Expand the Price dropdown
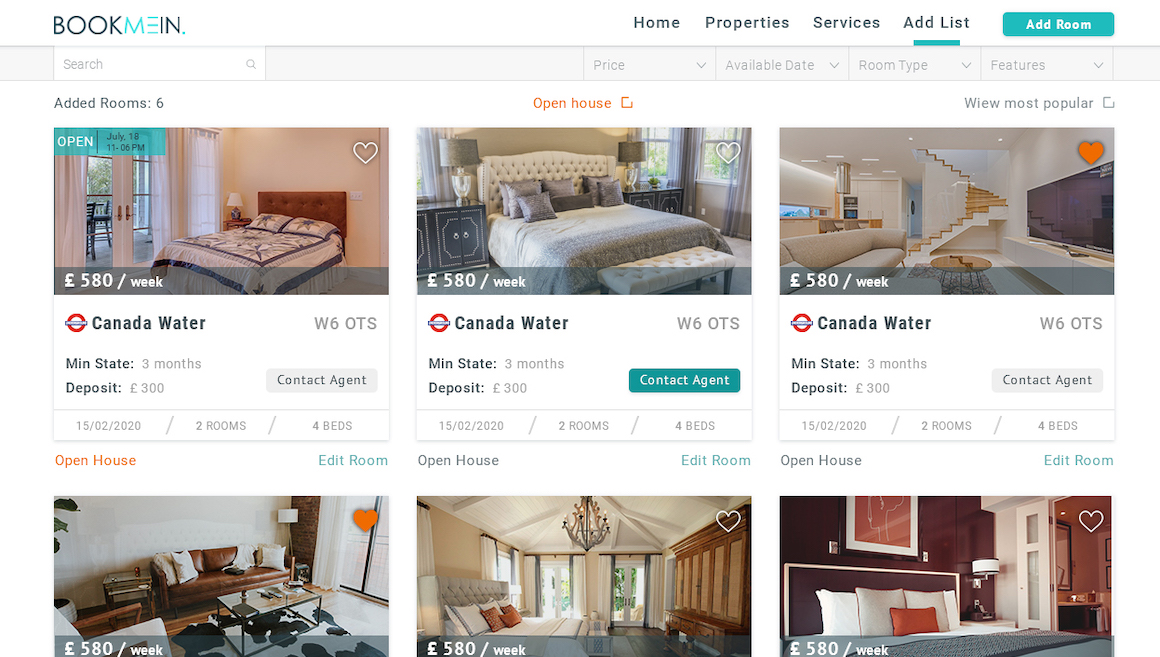The image size is (1160, 657). [x=649, y=64]
